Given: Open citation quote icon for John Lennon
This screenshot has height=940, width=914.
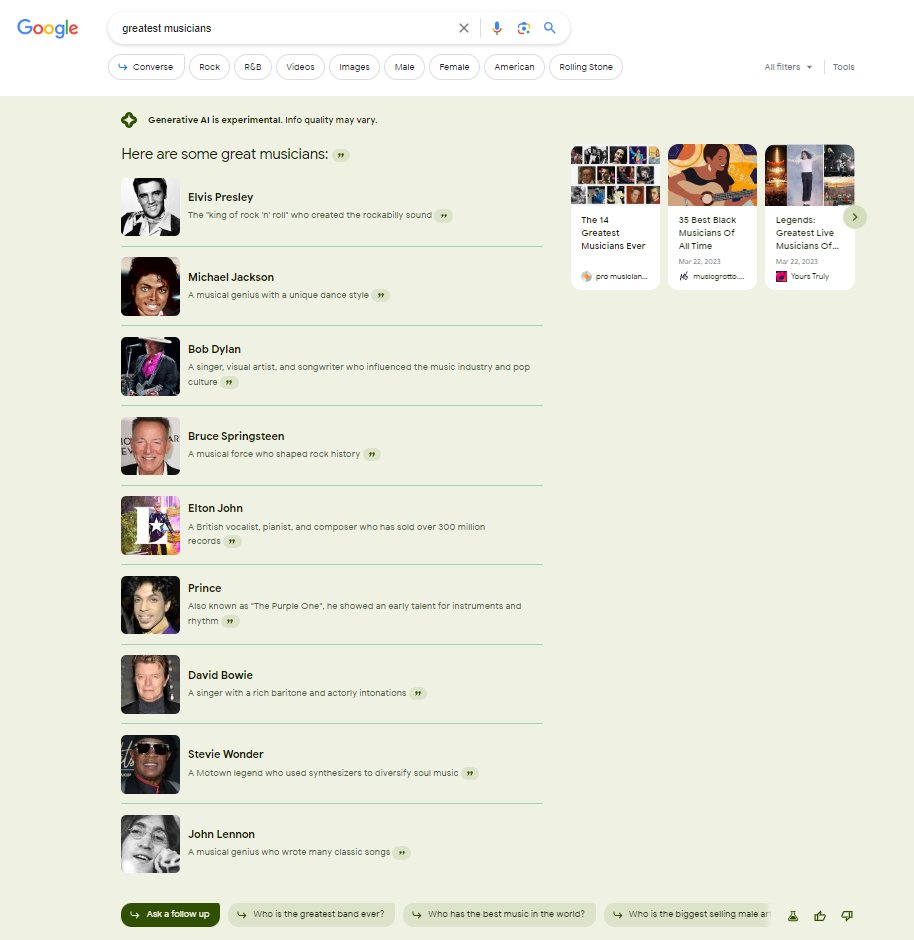Looking at the screenshot, I should click(402, 852).
